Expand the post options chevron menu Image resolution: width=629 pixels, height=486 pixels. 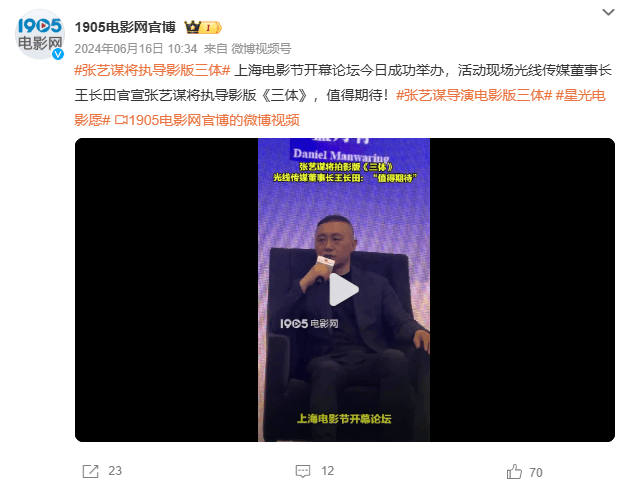608,12
